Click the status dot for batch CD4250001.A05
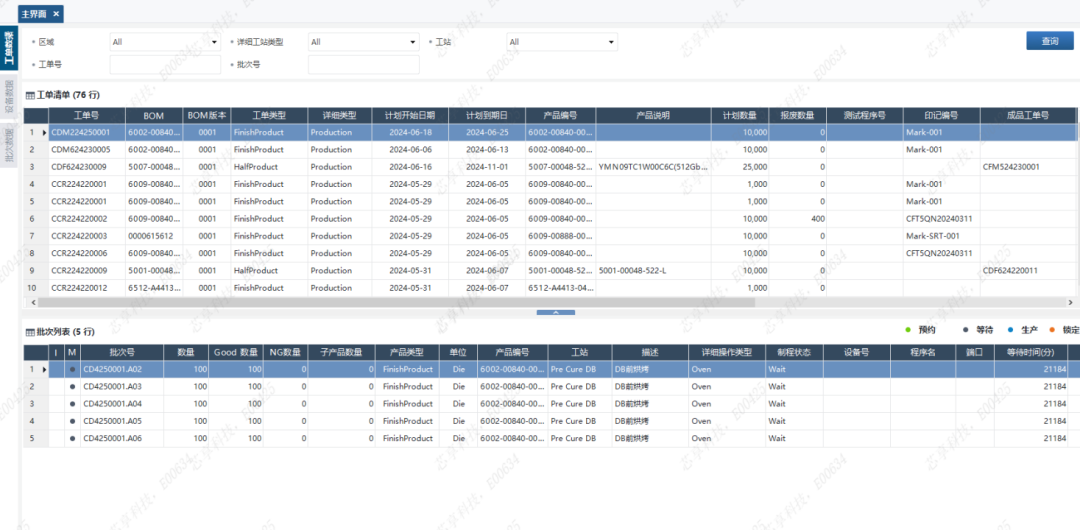 coord(72,421)
